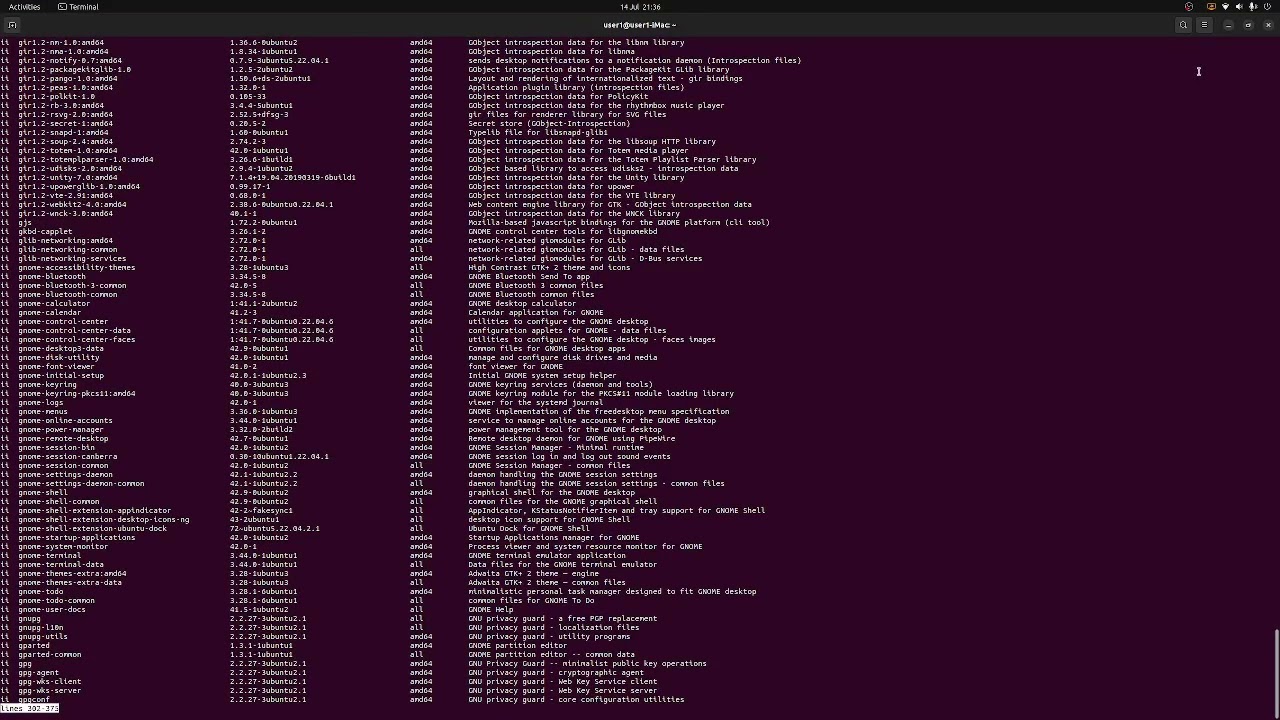The image size is (1280, 720).
Task: Click description 'font viewer for GNOME'
Action: 515,367
